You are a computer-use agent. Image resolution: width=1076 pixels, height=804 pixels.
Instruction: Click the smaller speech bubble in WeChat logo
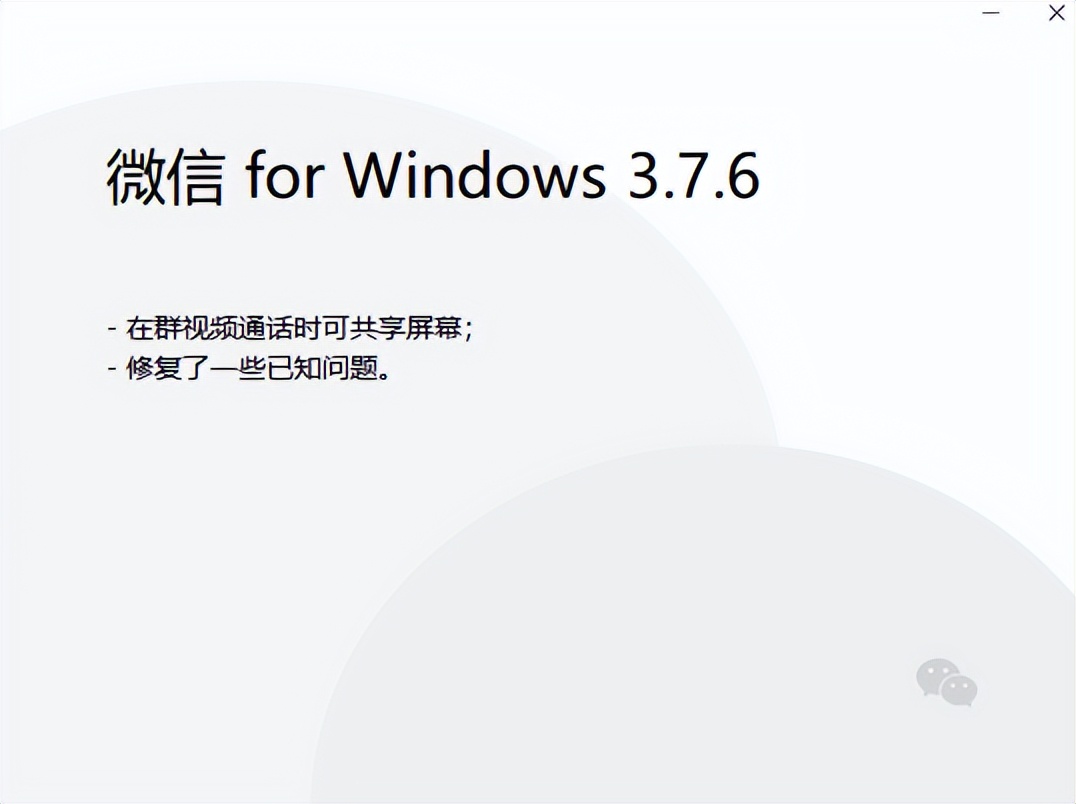[959, 690]
